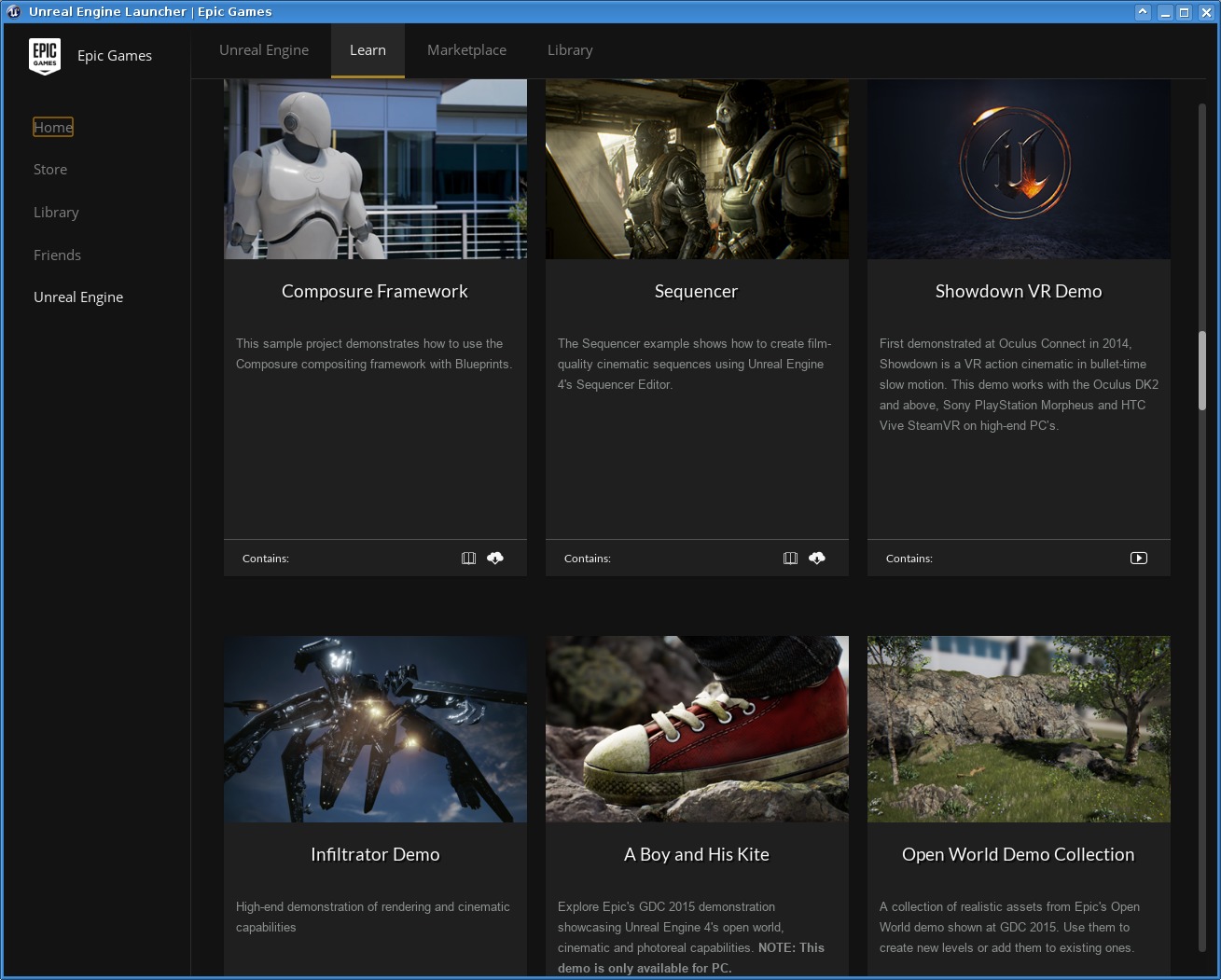Open the Sequencer thumbnail image
The width and height of the screenshot is (1221, 980).
point(697,169)
